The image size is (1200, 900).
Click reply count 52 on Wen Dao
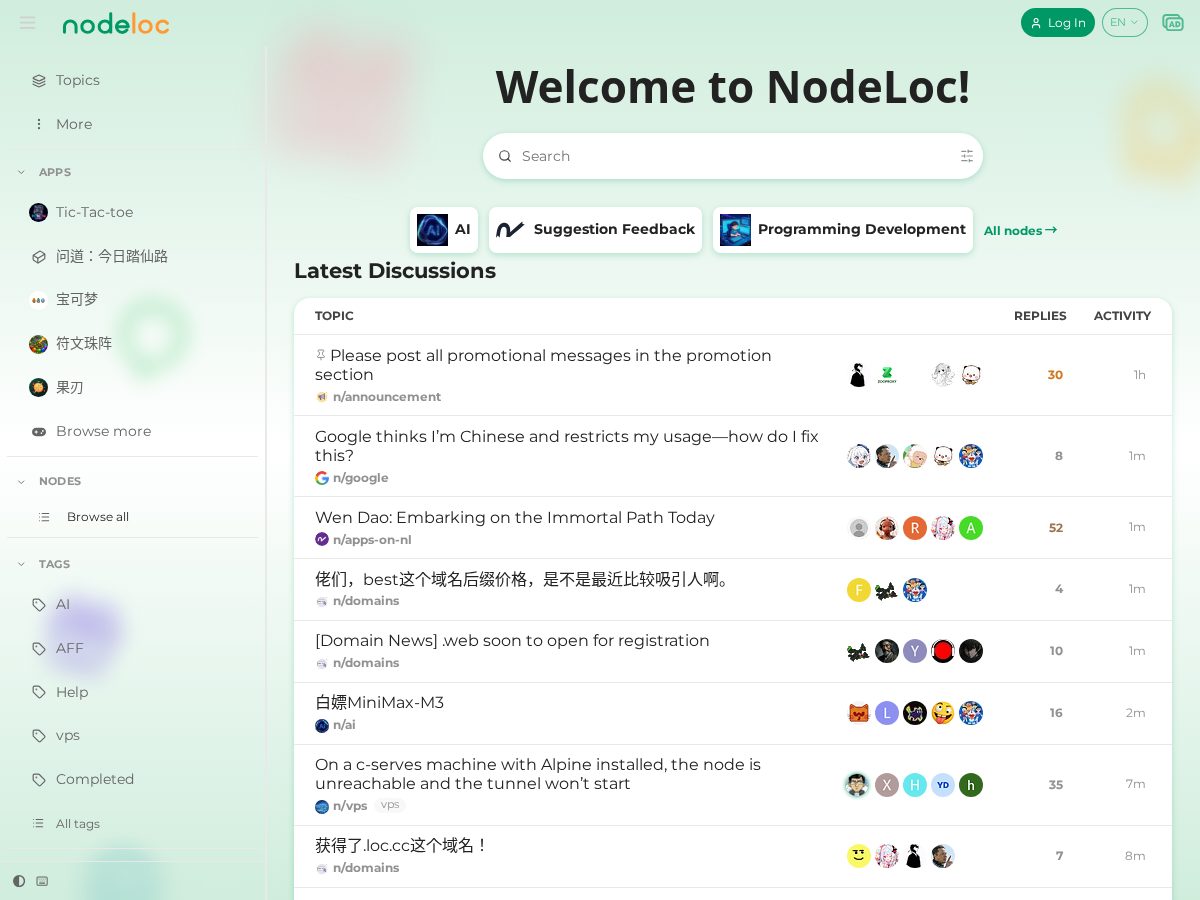click(x=1056, y=528)
